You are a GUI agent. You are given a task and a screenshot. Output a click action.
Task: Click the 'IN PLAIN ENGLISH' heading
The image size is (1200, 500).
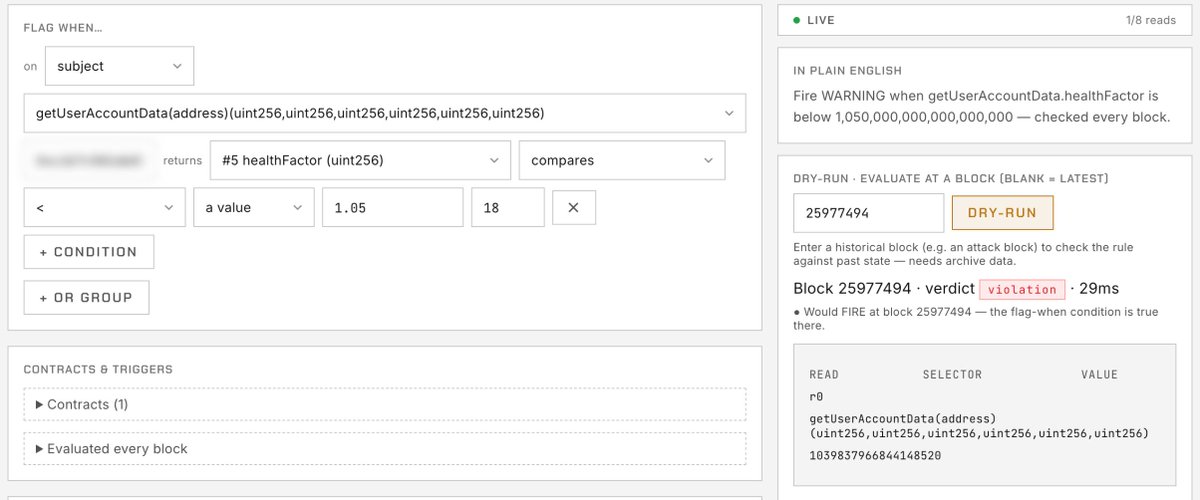point(848,71)
